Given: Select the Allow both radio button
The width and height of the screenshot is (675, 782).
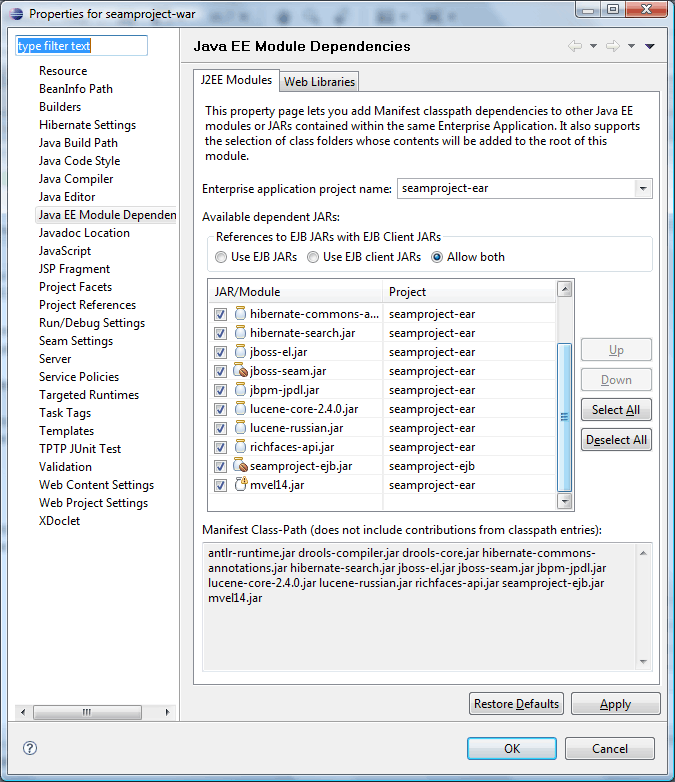Looking at the screenshot, I should click(437, 257).
